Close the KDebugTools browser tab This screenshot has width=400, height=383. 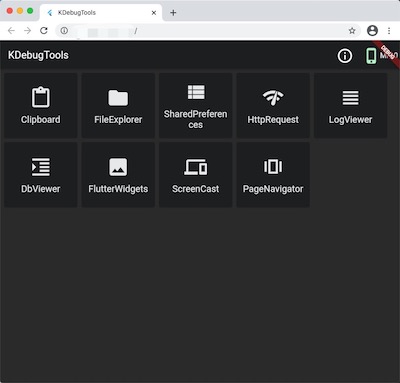coord(154,13)
